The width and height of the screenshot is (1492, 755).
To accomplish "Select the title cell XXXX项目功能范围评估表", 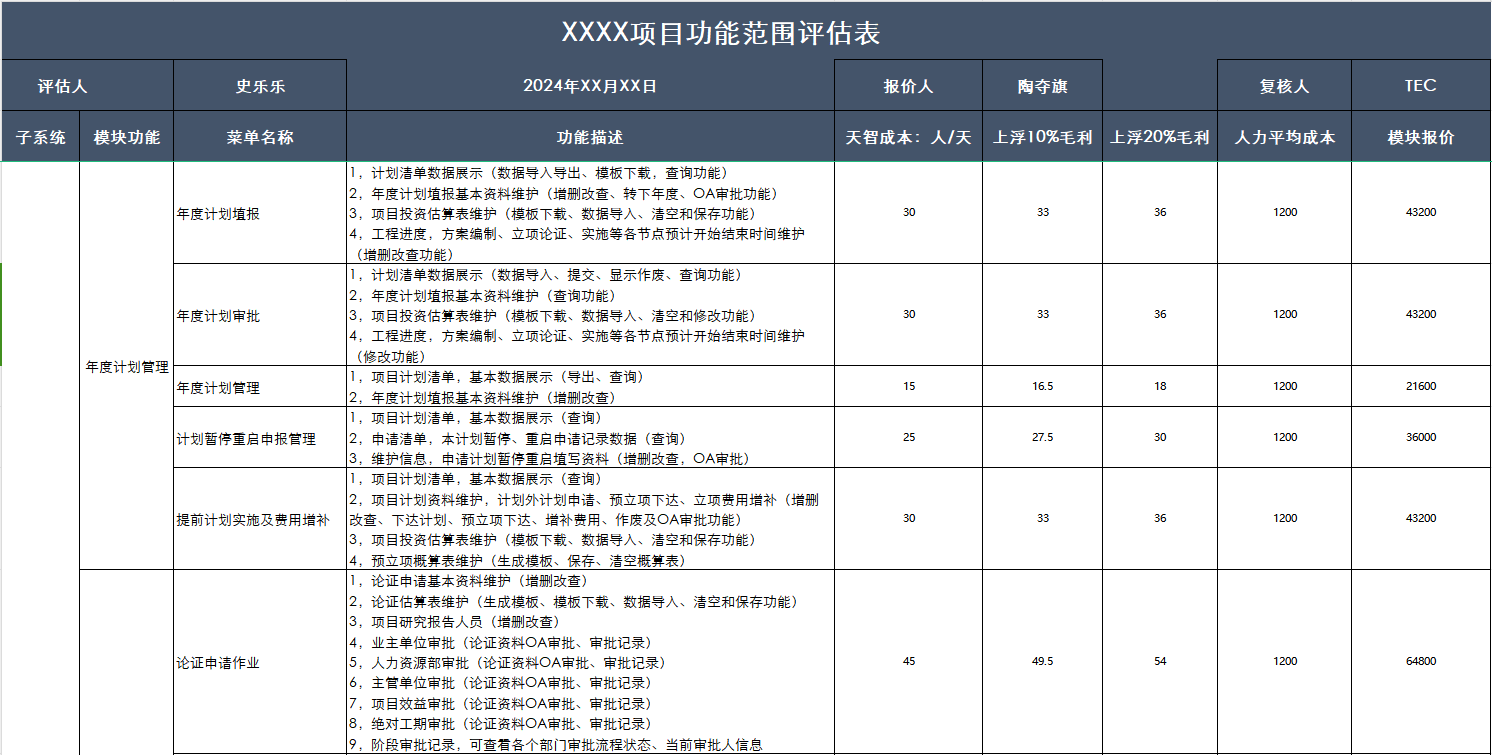I will (746, 31).
